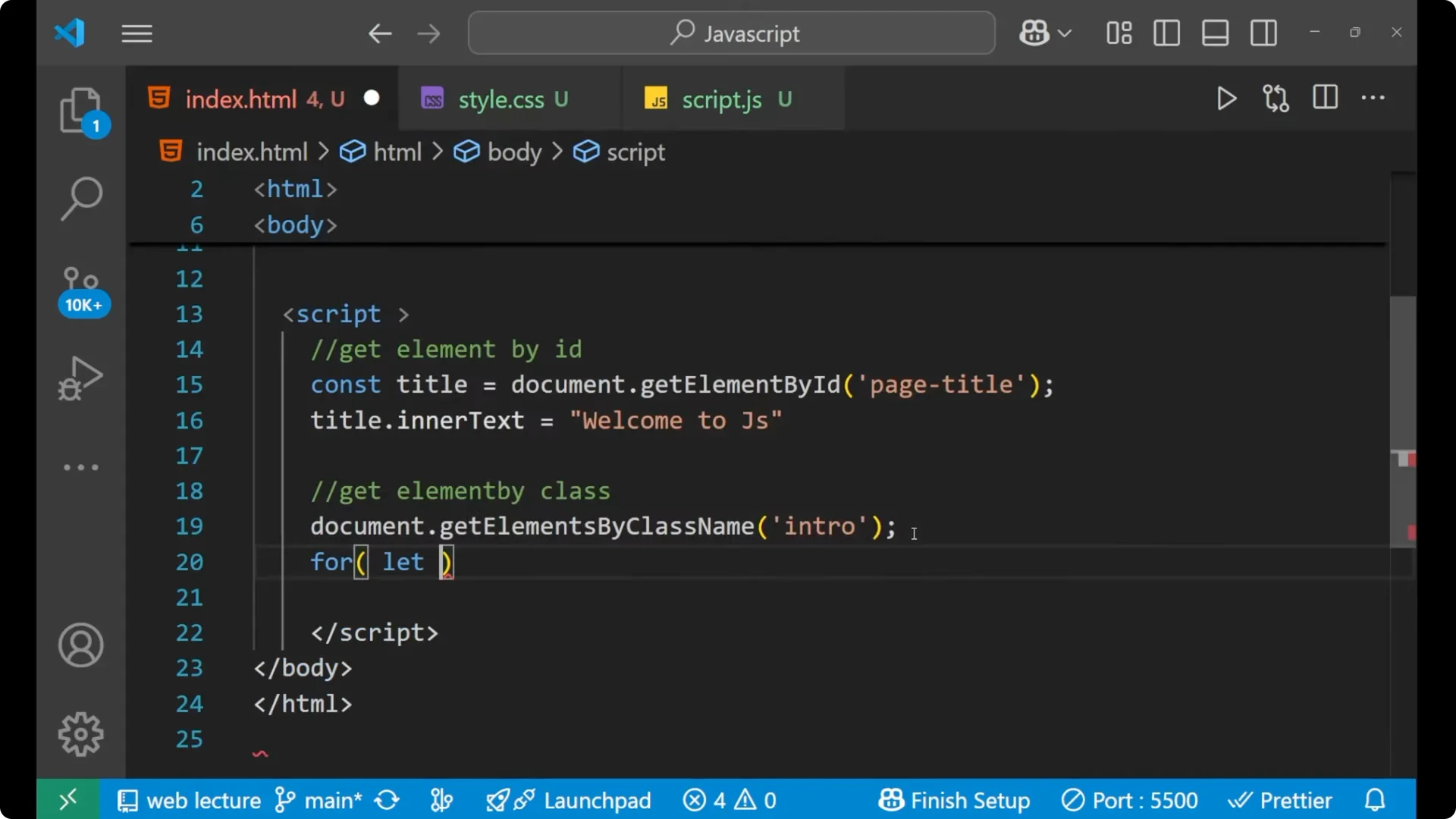Toggle the primary sidebar visibility
The width and height of the screenshot is (1456, 819).
click(x=1166, y=33)
